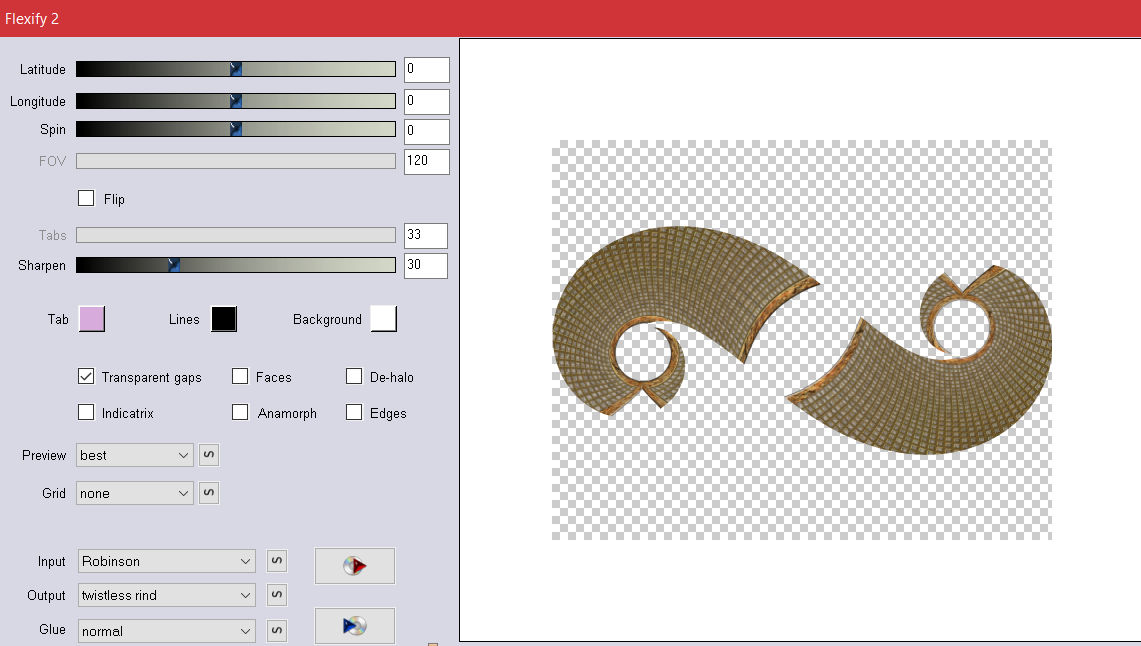Click the reset icon next to Output
The image size is (1141, 646).
(x=277, y=595)
